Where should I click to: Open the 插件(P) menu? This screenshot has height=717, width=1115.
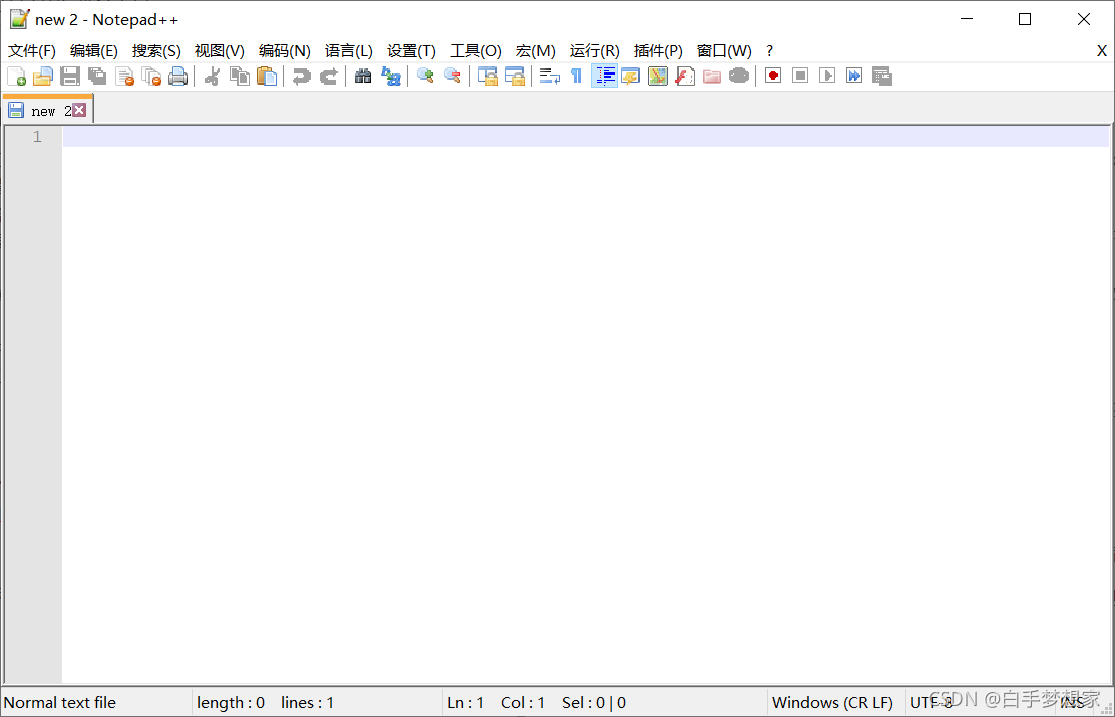pos(658,51)
